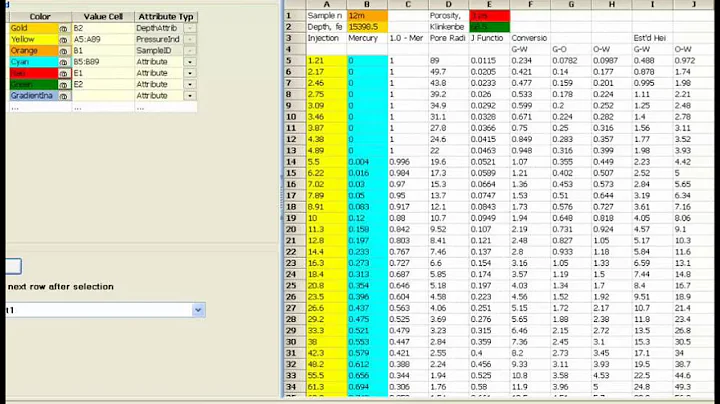Click the '1.0 - Mer' header cell
Screen dimensions: 720x404
pos(408,38)
